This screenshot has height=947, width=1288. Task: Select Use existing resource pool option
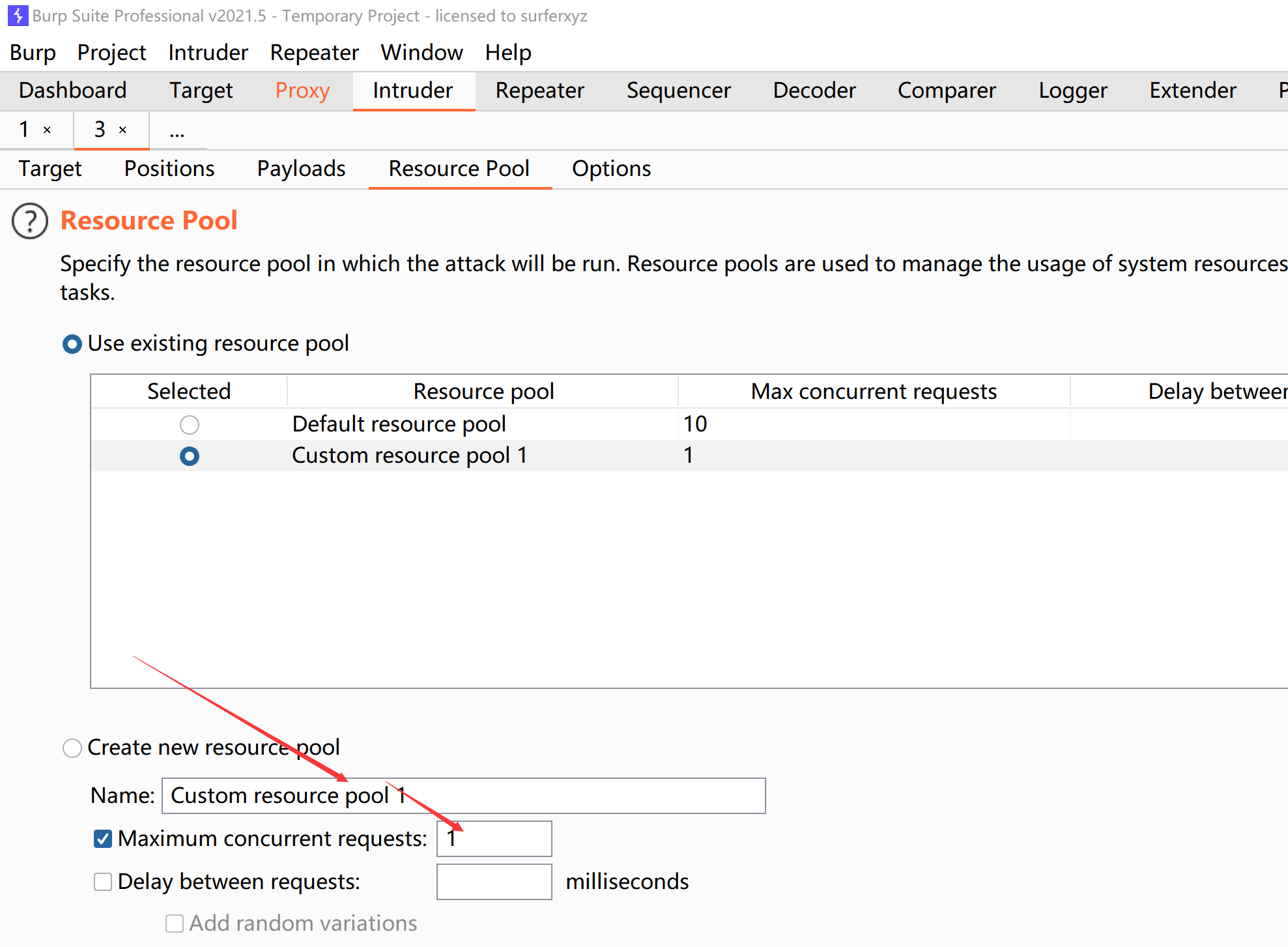coord(72,343)
